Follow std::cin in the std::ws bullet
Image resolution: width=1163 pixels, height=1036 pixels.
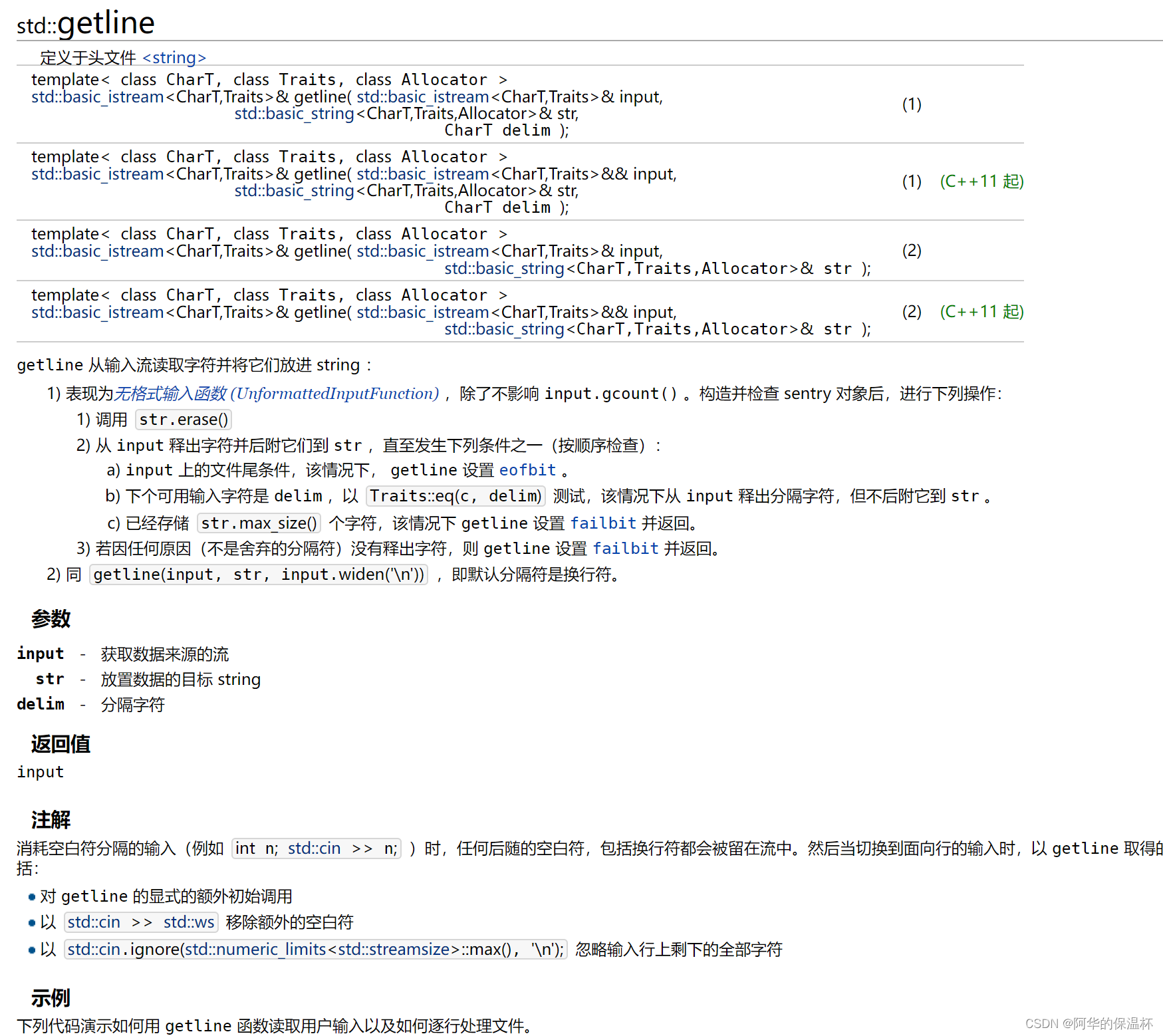coord(93,922)
